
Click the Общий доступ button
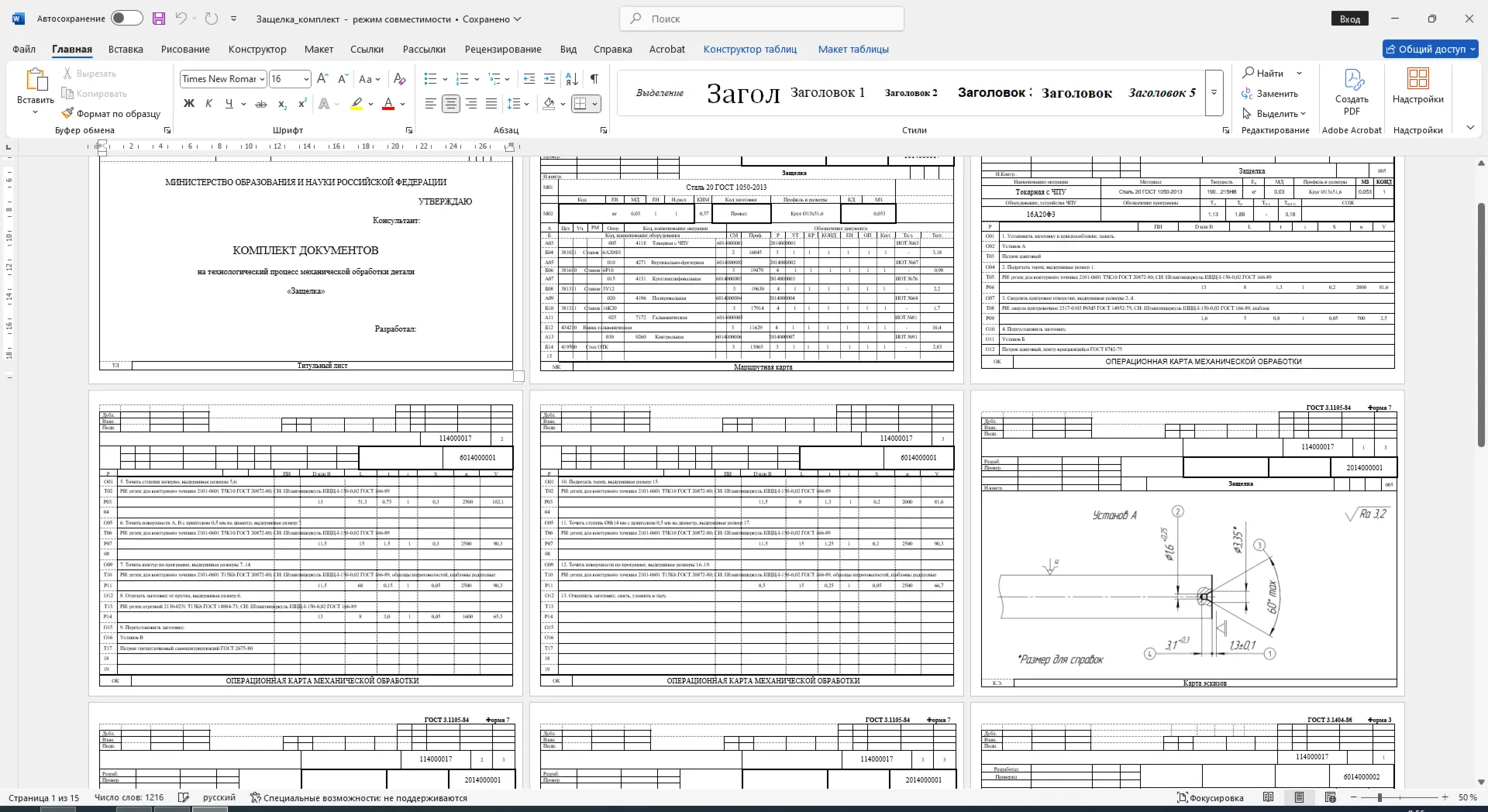pos(1431,49)
